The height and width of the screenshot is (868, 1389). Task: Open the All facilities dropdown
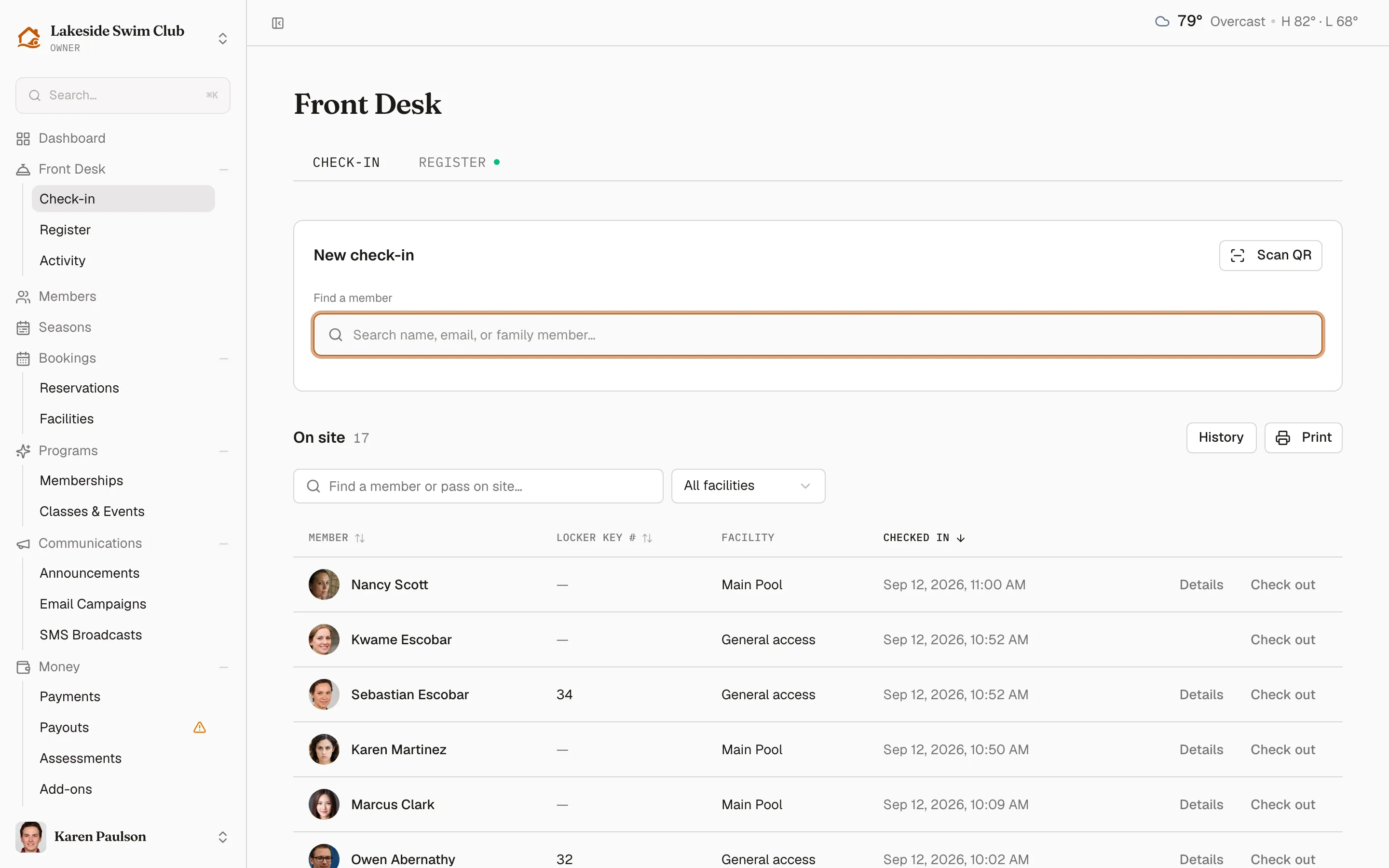click(x=748, y=486)
